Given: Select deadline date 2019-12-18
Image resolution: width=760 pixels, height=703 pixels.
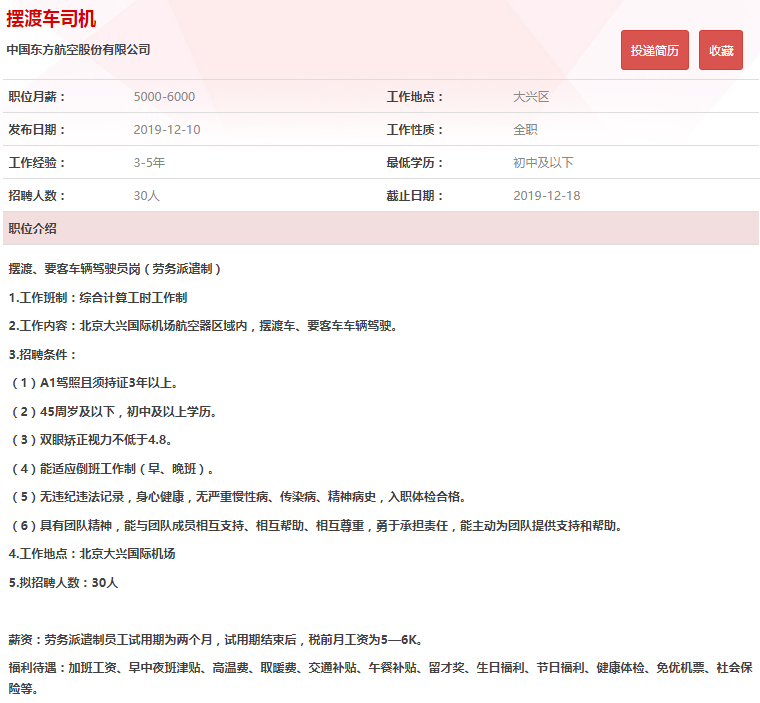Looking at the screenshot, I should pyautogui.click(x=547, y=195).
